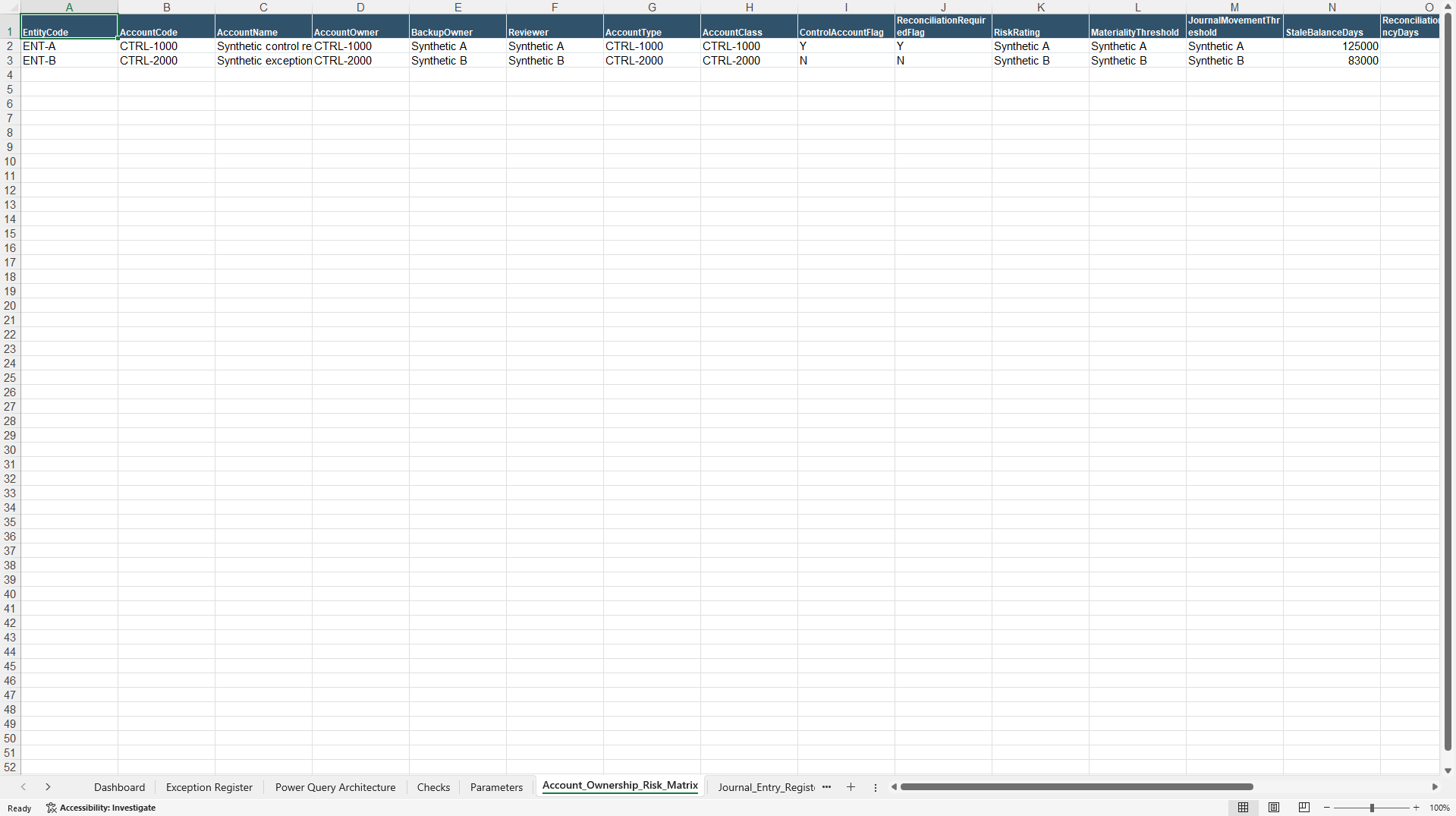
Task: Select the JournalMovementThreshold header cell
Action: 1234,27
